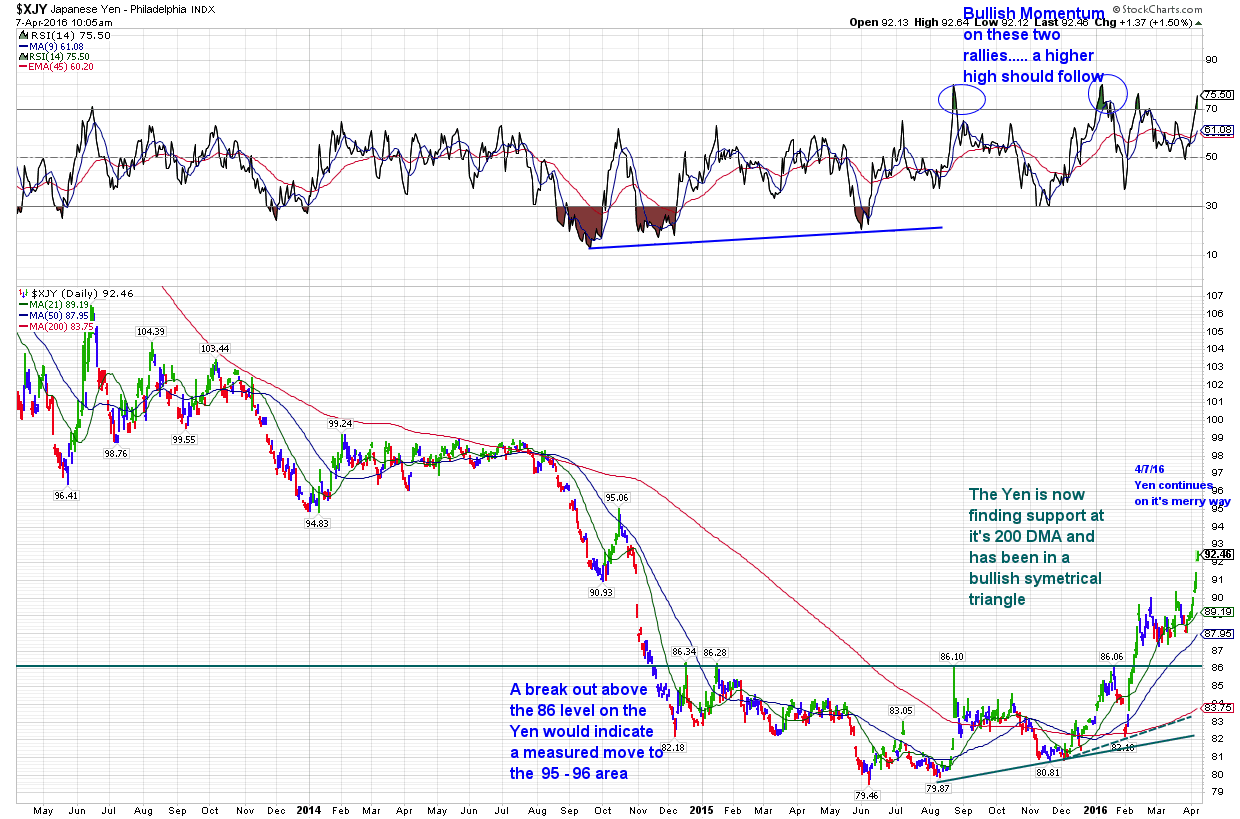Click the "99.55" price low label
The image size is (1240, 819).
pos(183,439)
